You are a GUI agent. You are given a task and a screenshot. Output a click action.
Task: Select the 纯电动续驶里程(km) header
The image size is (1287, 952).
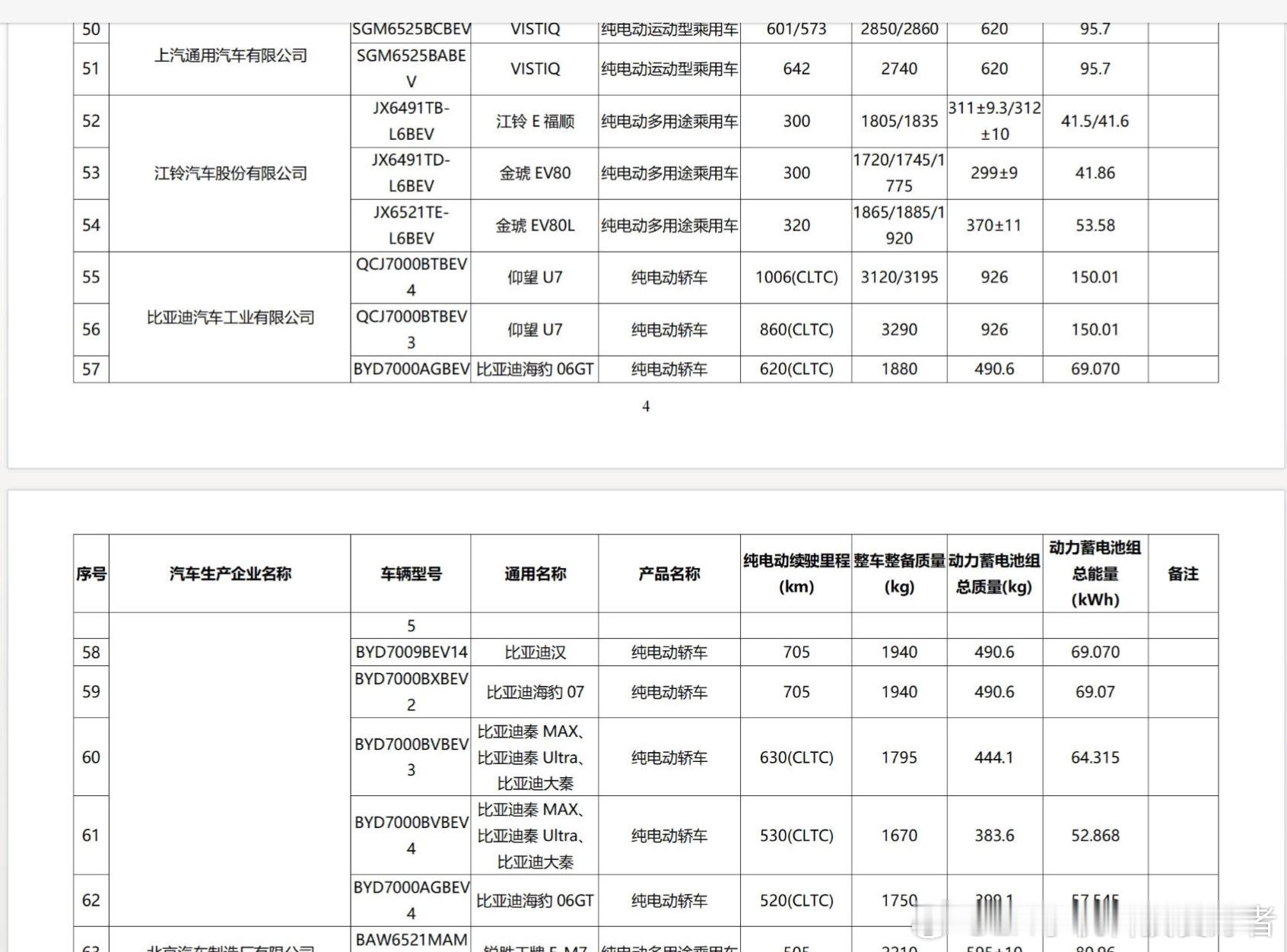click(796, 574)
